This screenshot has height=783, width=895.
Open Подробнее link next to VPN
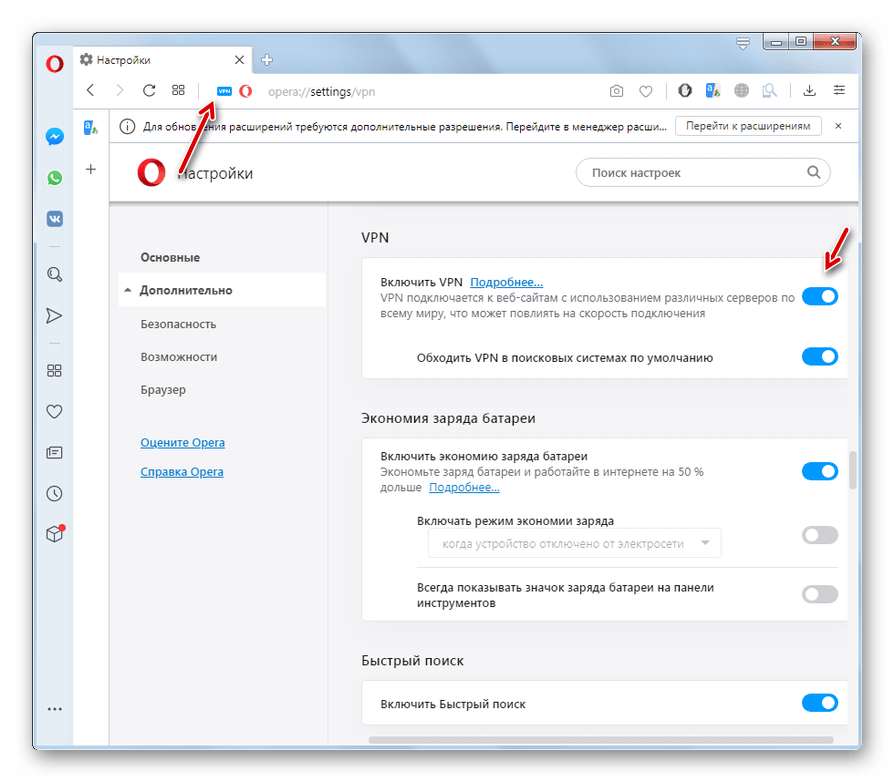point(506,282)
